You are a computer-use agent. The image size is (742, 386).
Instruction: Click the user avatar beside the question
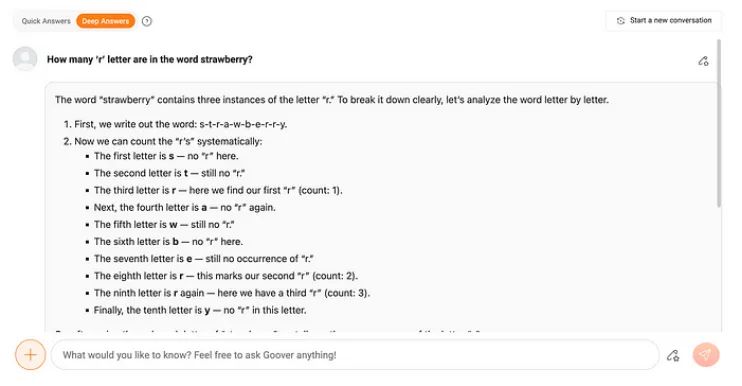coord(25,59)
